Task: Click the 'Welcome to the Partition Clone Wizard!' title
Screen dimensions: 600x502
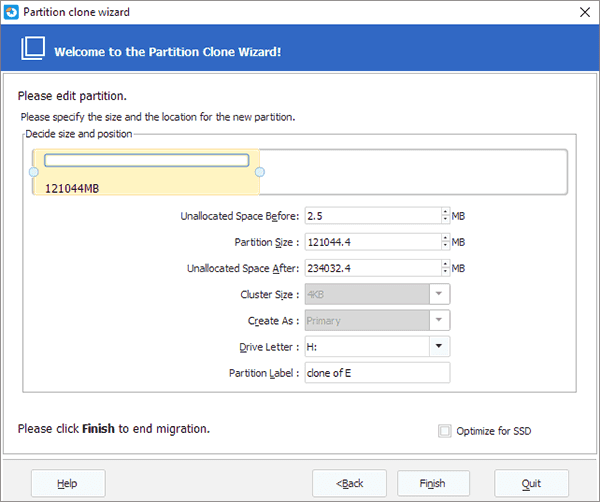Action: pos(168,52)
